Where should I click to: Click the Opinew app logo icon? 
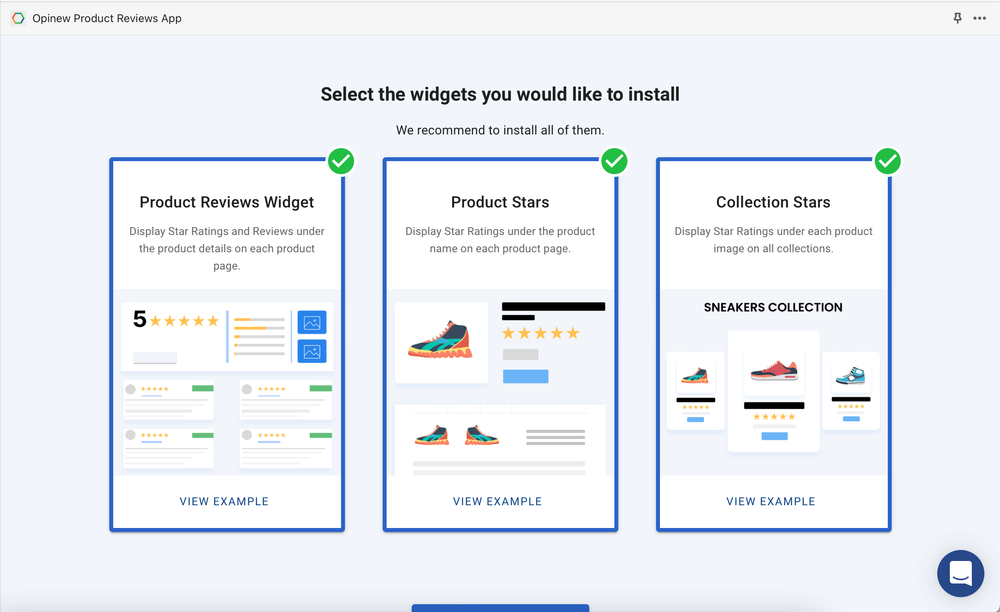(x=17, y=18)
